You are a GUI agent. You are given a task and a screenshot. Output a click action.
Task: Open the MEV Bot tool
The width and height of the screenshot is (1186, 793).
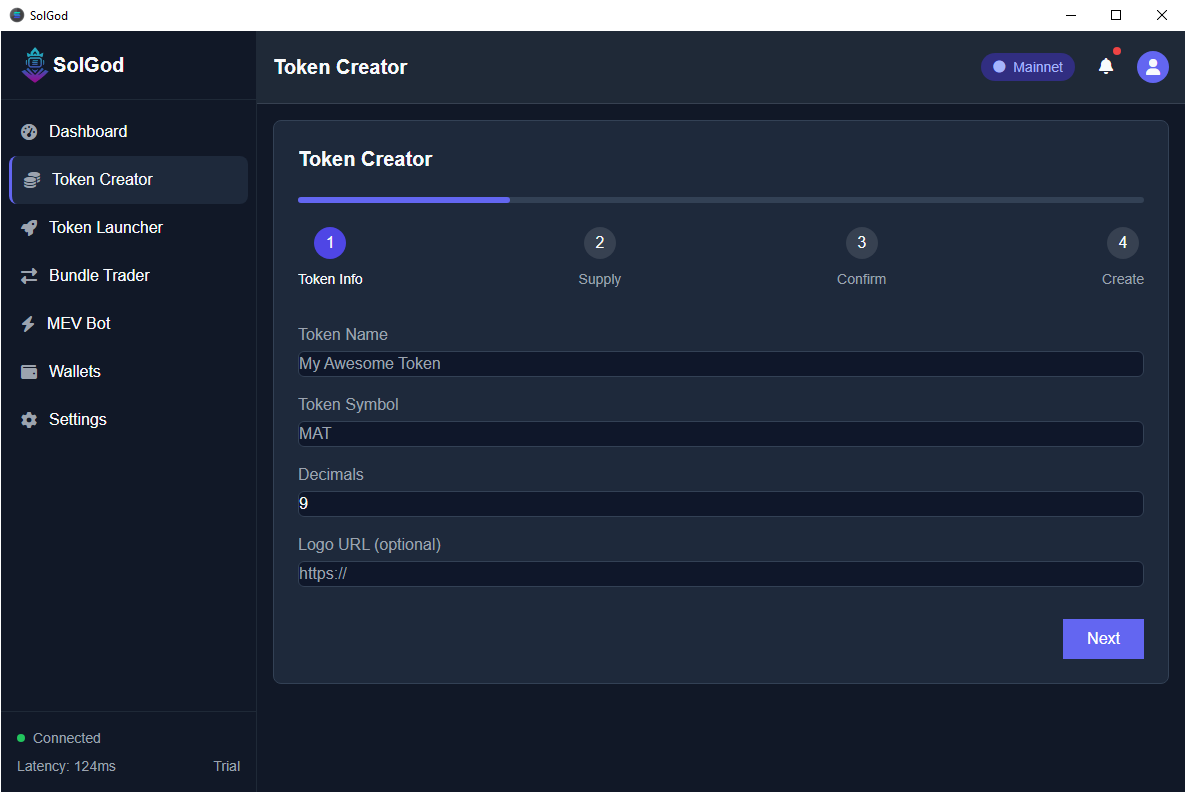point(29,323)
